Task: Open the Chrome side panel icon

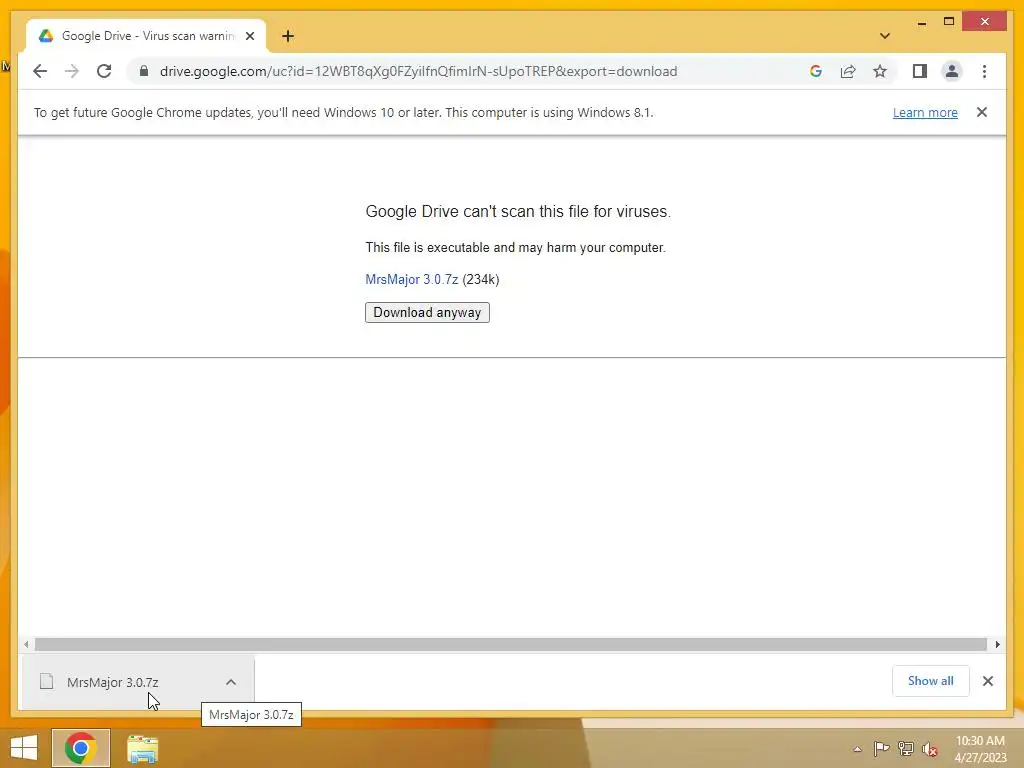Action: 920,71
